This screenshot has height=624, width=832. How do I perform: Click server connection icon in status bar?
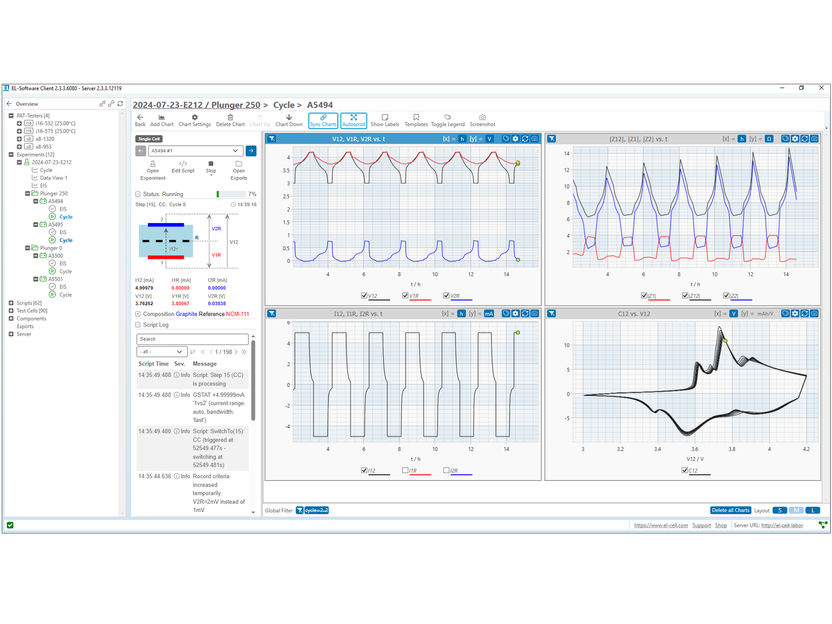(823, 525)
